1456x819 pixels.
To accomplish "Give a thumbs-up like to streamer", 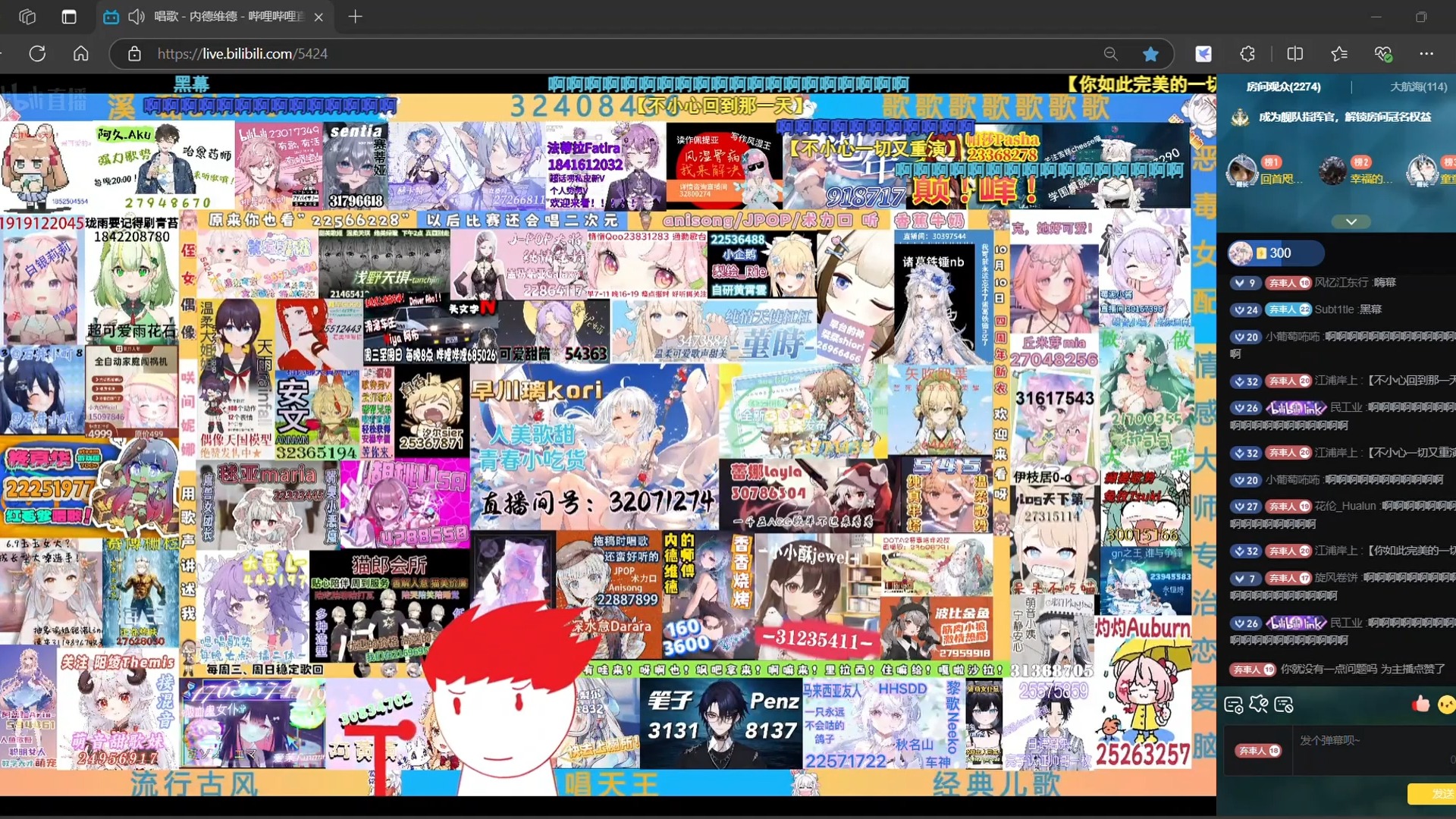I will pyautogui.click(x=1420, y=704).
